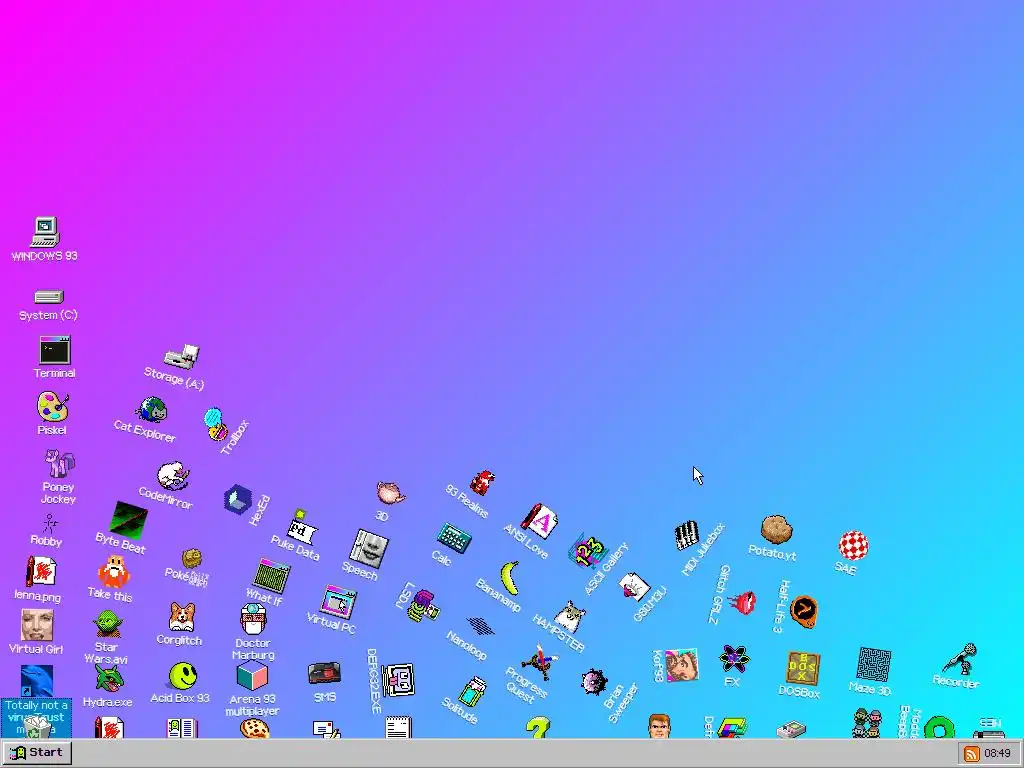Launch Arena 93 multiplayer cube icon

tap(252, 676)
